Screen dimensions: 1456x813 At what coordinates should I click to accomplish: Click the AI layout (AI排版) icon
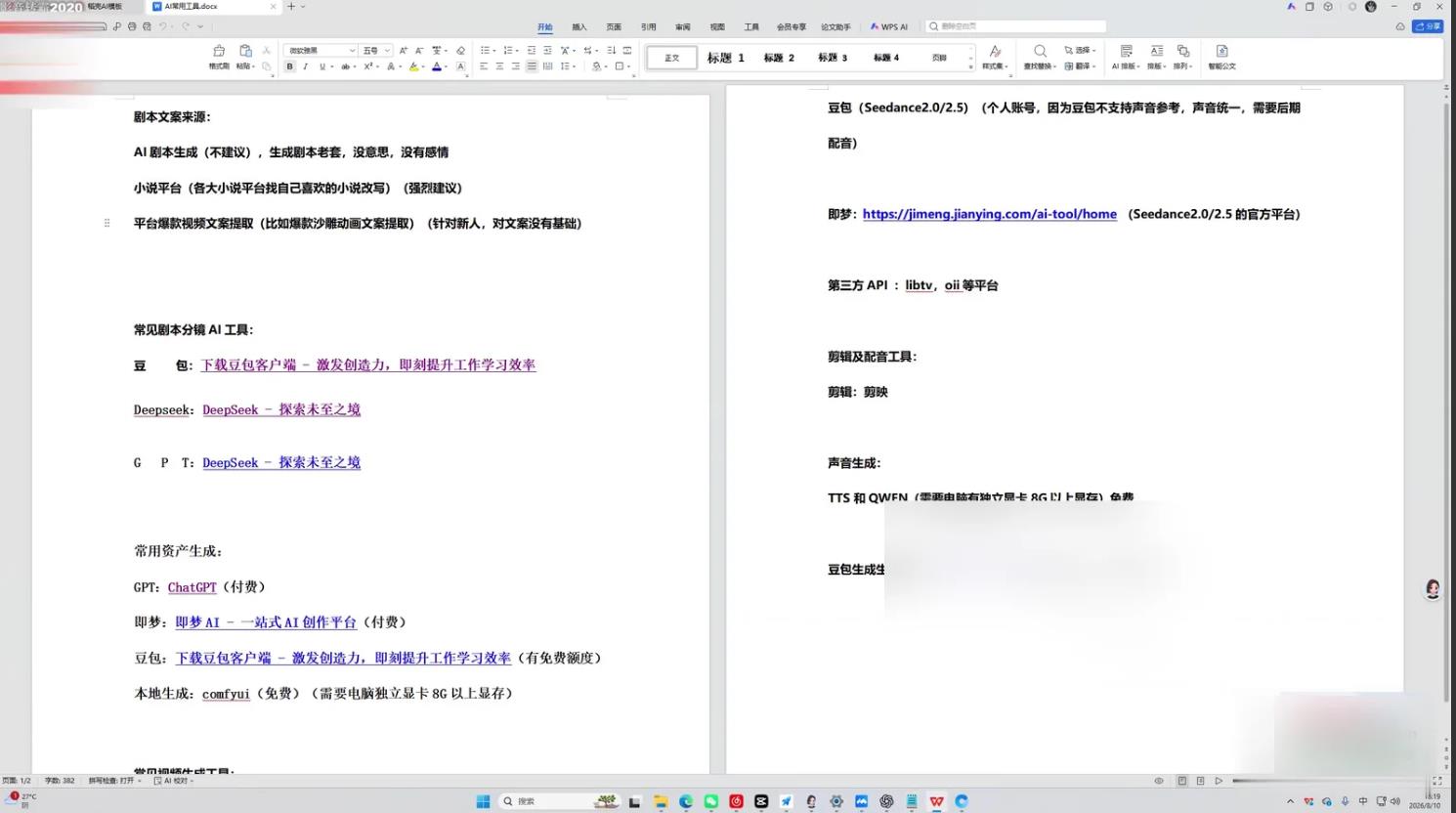coord(1126,51)
